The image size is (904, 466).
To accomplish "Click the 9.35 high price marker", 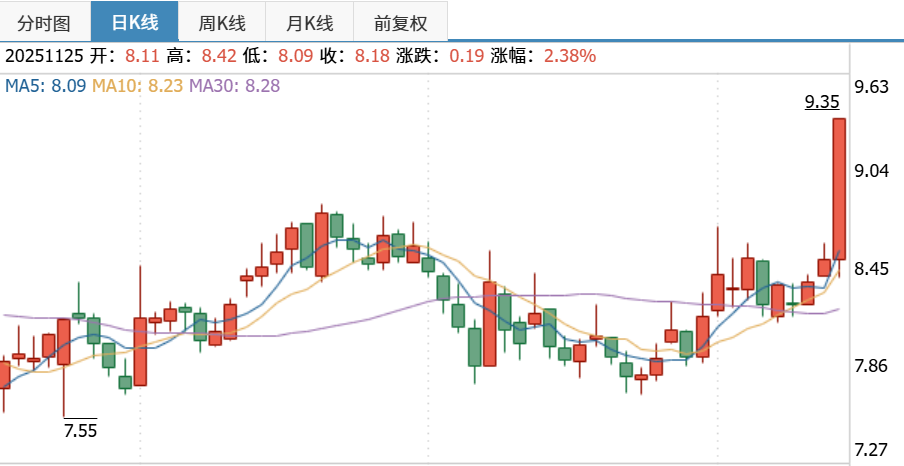I will pyautogui.click(x=821, y=102).
